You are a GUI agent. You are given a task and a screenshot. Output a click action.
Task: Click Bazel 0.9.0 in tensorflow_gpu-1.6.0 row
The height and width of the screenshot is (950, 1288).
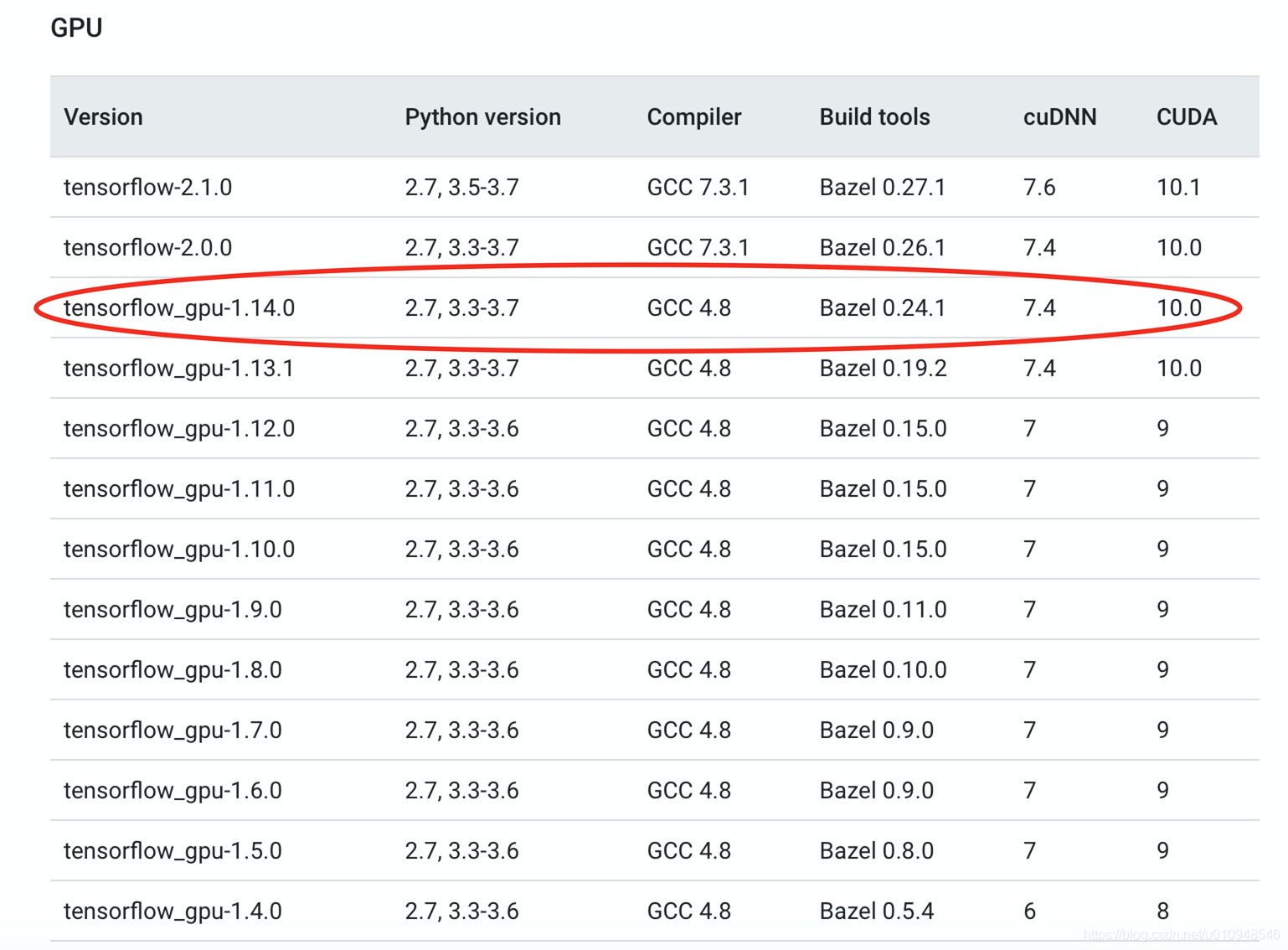[876, 790]
